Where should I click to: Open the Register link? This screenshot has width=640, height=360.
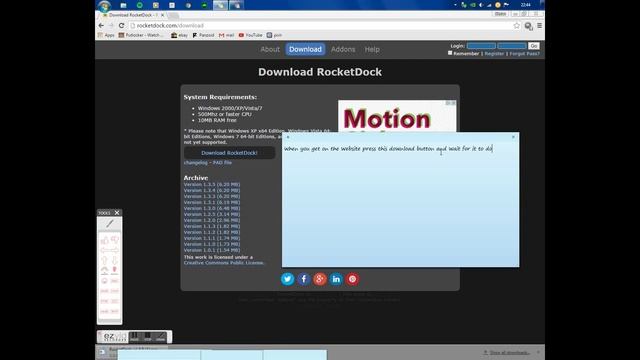pyautogui.click(x=494, y=53)
